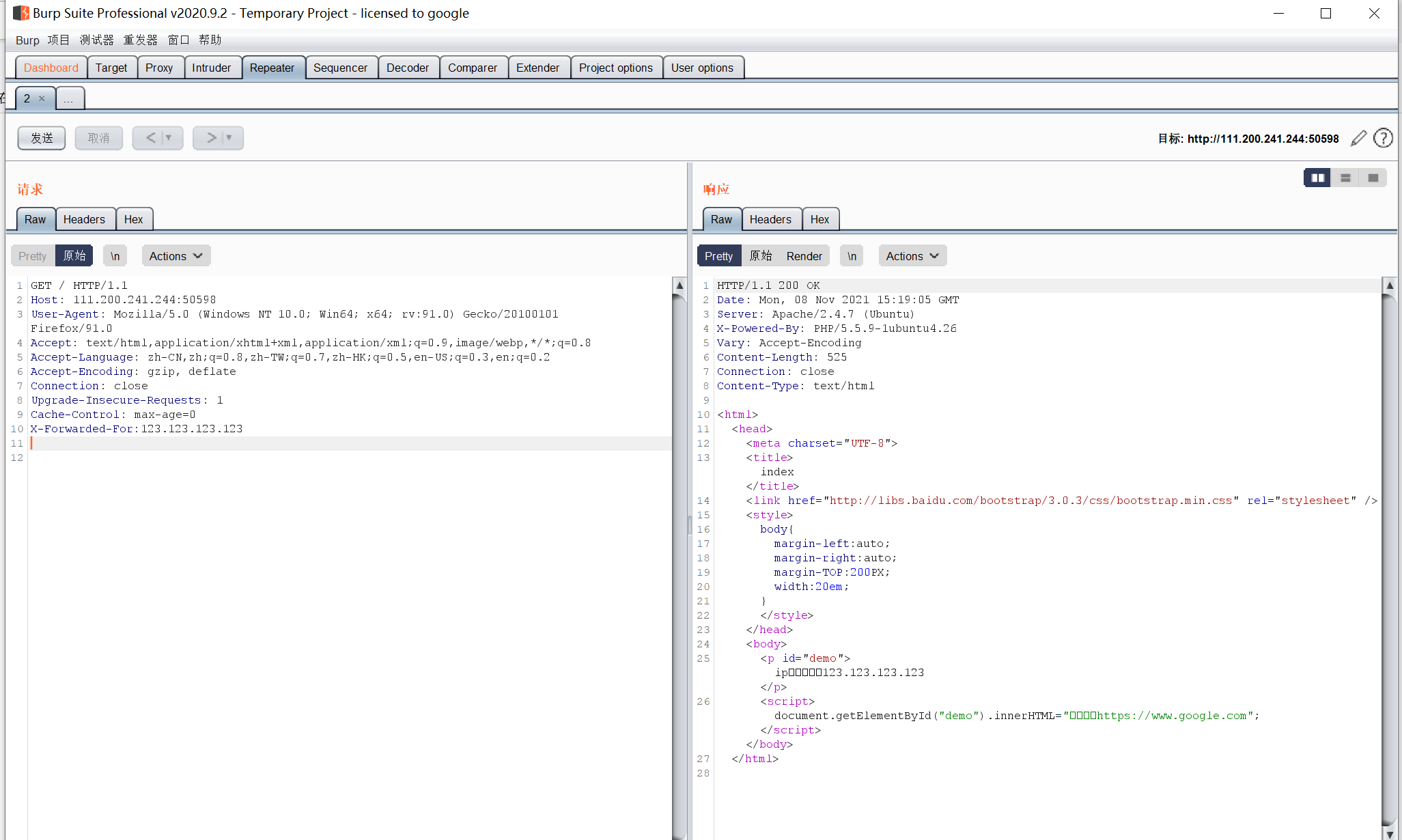Toggle \n non-printable chars in response pane
Viewport: 1402px width, 840px height.
click(852, 256)
